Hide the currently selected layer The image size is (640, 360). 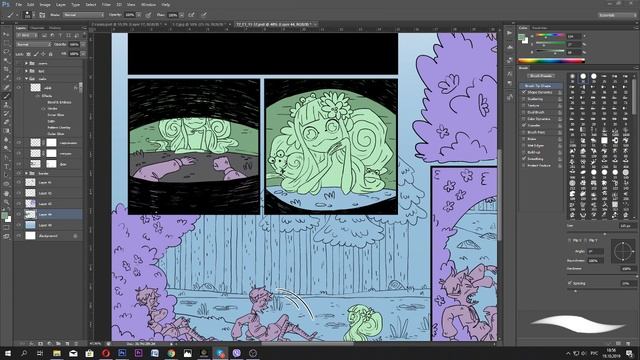[x=19, y=214]
